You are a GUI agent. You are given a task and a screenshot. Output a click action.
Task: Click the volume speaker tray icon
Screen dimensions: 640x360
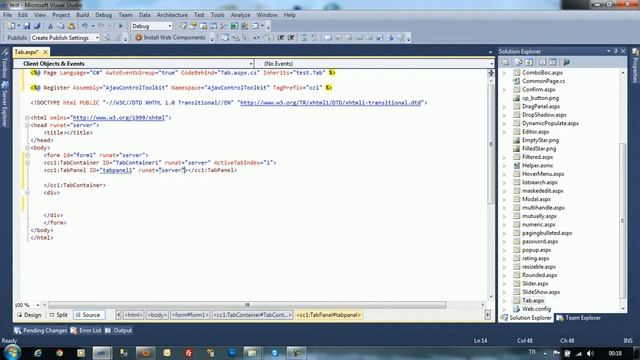[x=590, y=353]
